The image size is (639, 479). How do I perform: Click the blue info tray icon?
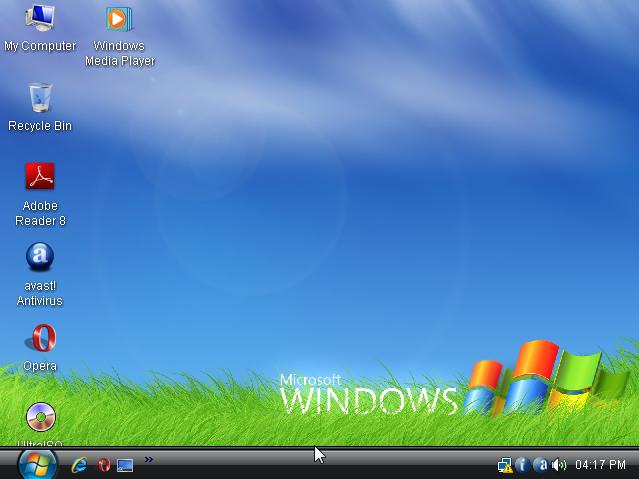coord(522,465)
